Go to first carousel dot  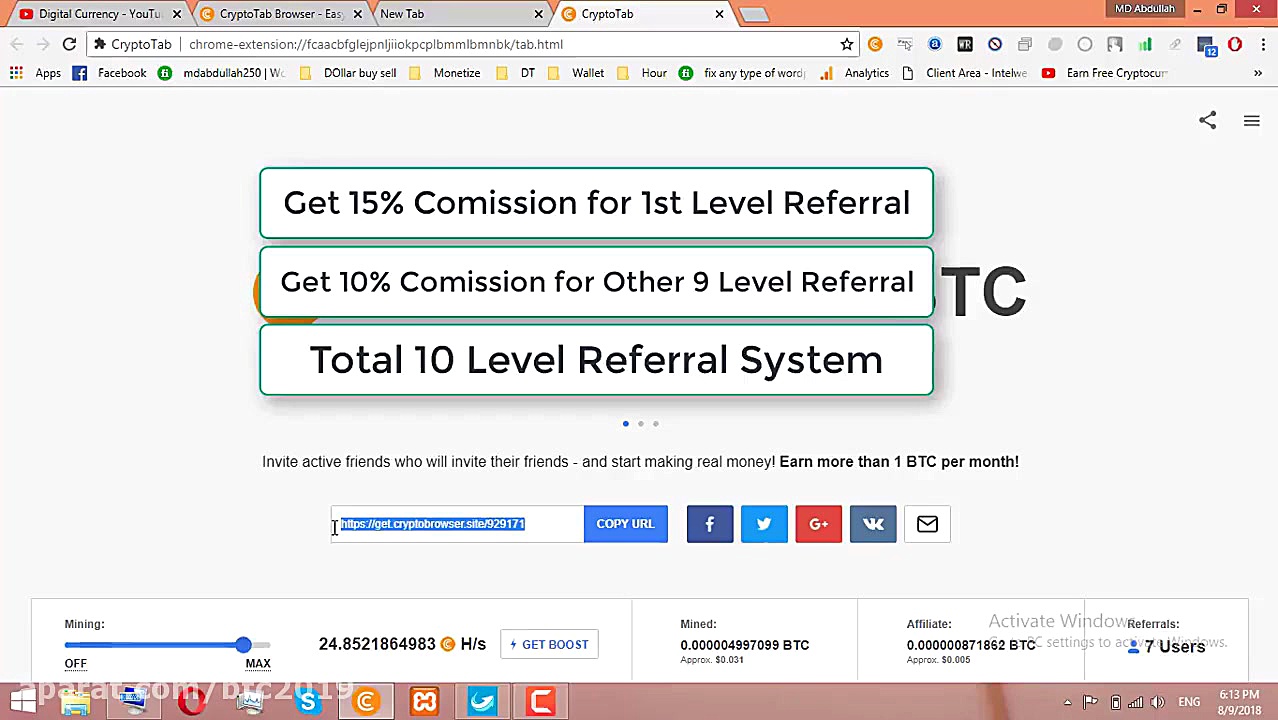[x=626, y=424]
